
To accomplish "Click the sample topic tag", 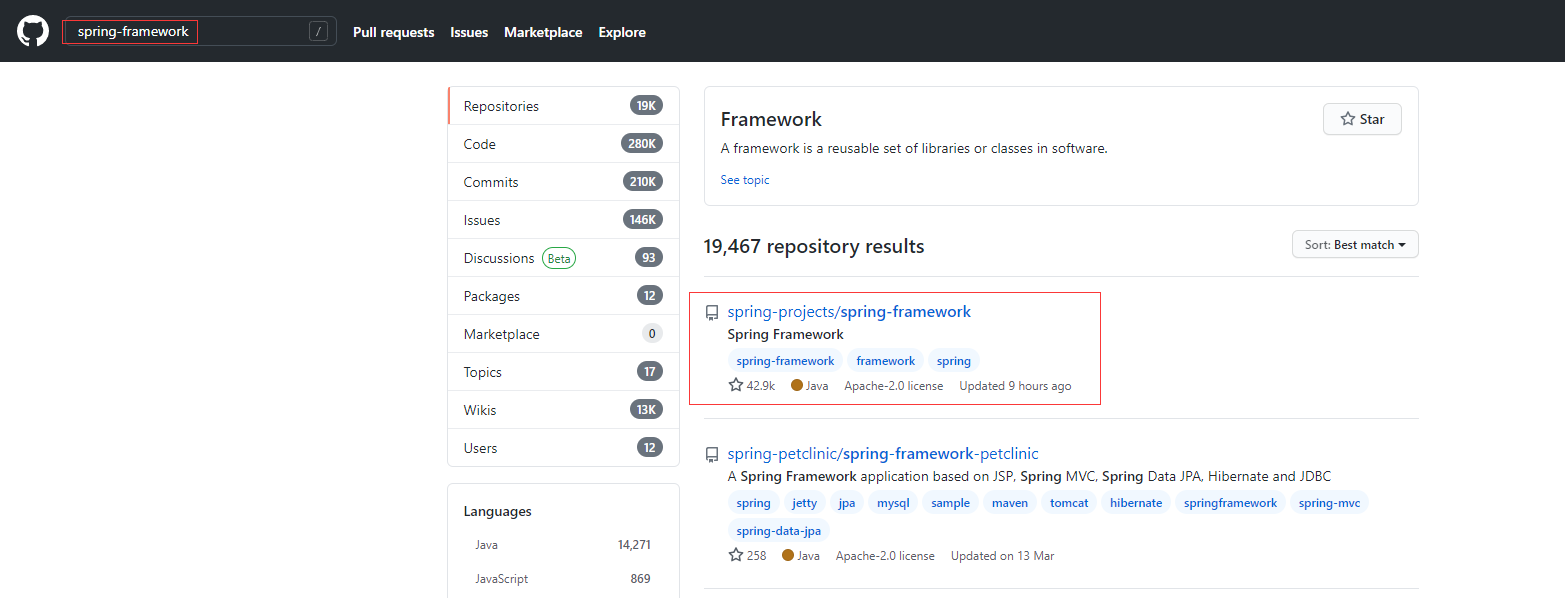I will [x=950, y=503].
